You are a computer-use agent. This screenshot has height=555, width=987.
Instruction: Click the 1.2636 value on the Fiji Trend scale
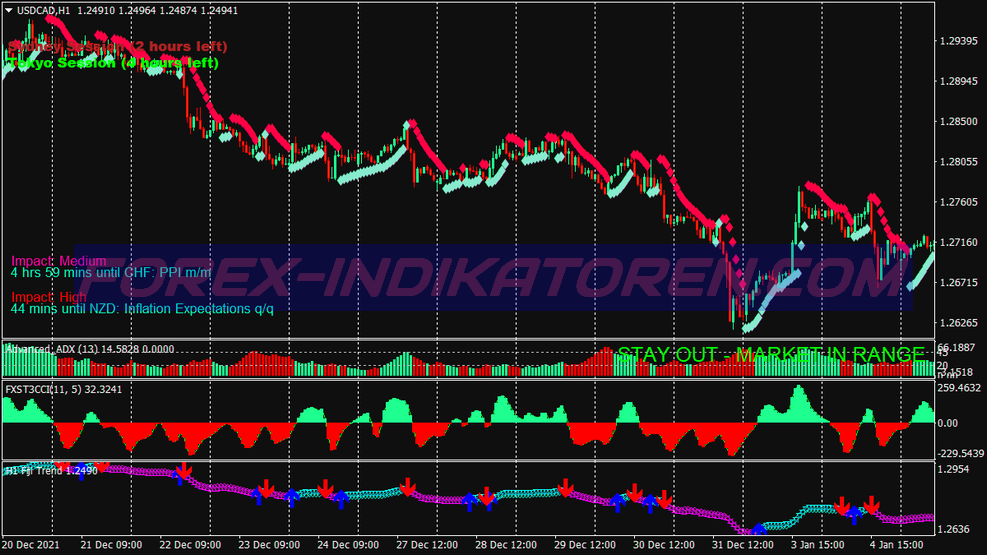coord(953,529)
